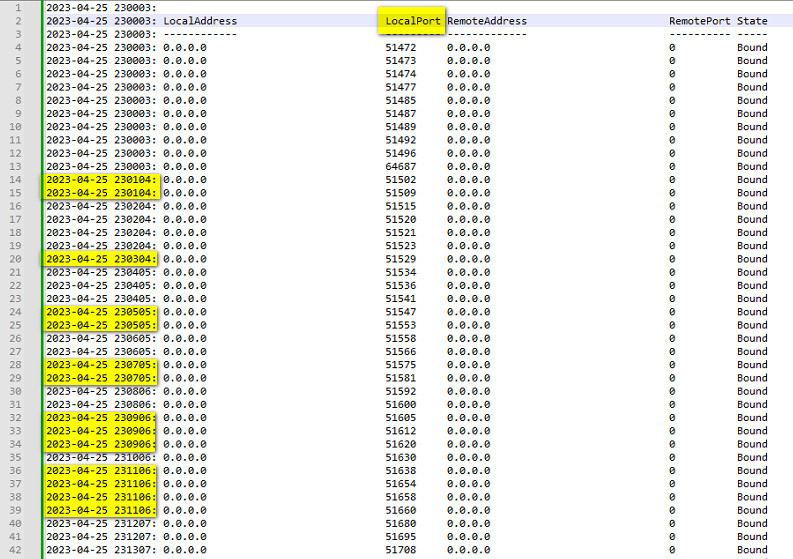Click line number 1 in the gutter
Viewport: 793px width, 559px height.
(x=18, y=8)
